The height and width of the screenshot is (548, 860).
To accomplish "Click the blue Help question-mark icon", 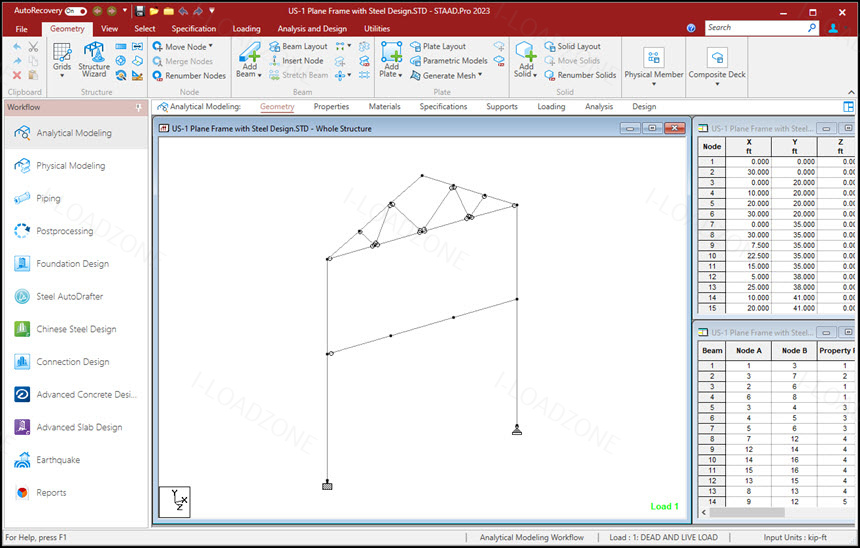I will 691,28.
